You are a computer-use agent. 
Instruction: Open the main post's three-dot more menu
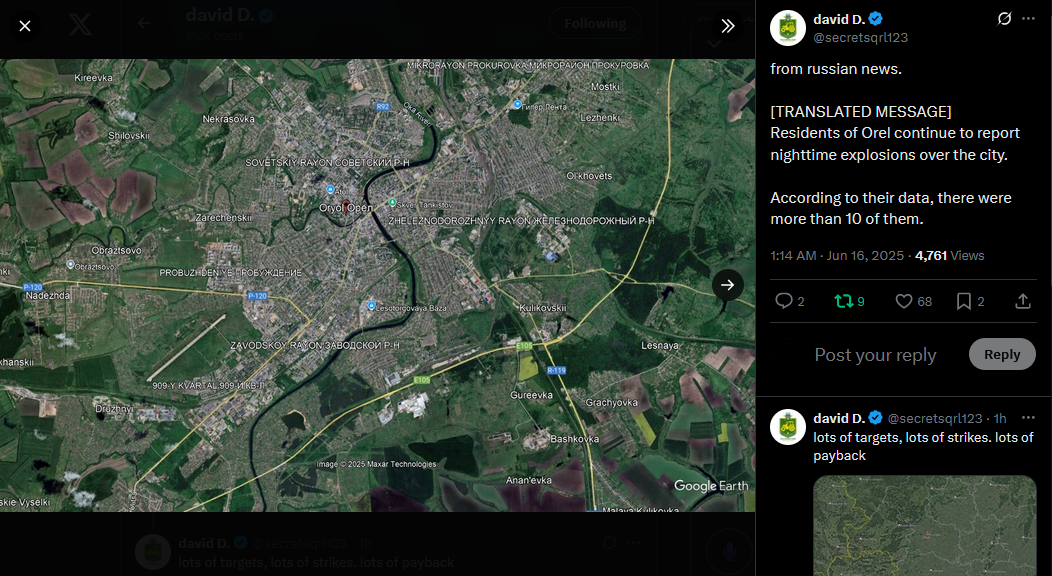point(1029,19)
